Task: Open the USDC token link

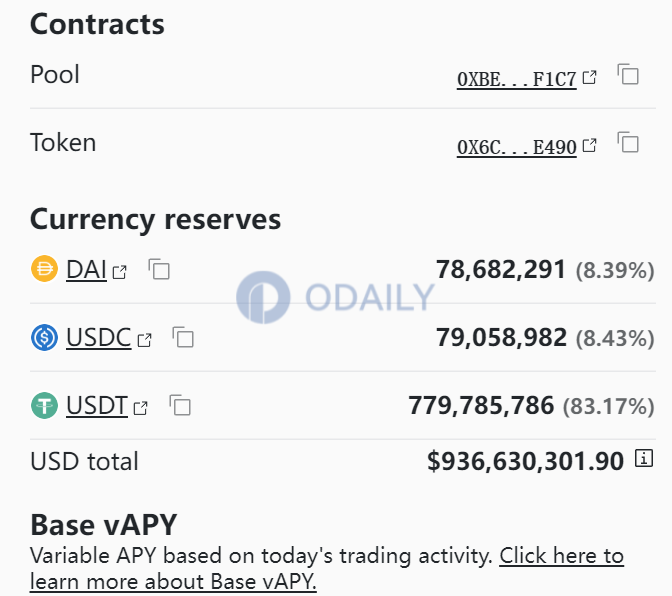Action: click(98, 338)
